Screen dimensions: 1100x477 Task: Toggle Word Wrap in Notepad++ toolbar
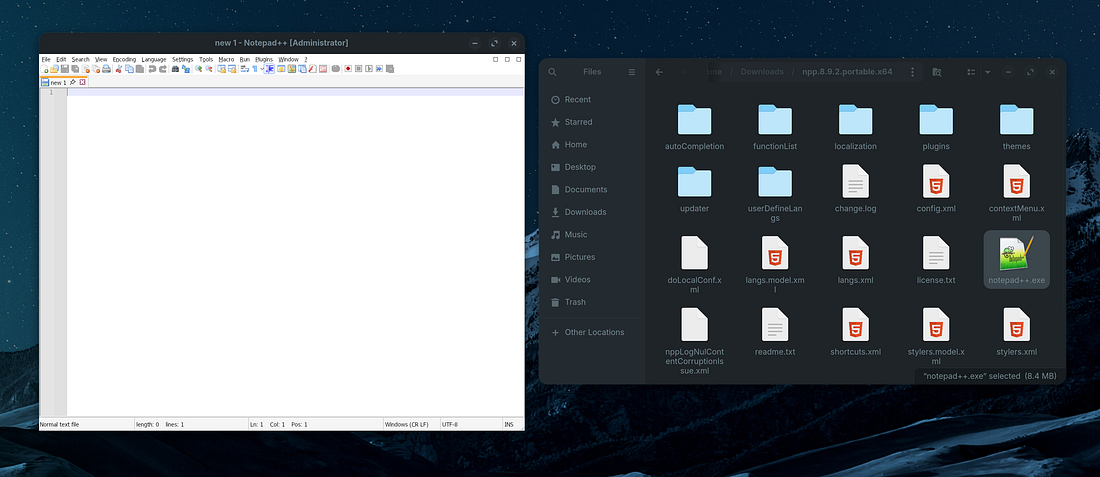click(x=244, y=69)
